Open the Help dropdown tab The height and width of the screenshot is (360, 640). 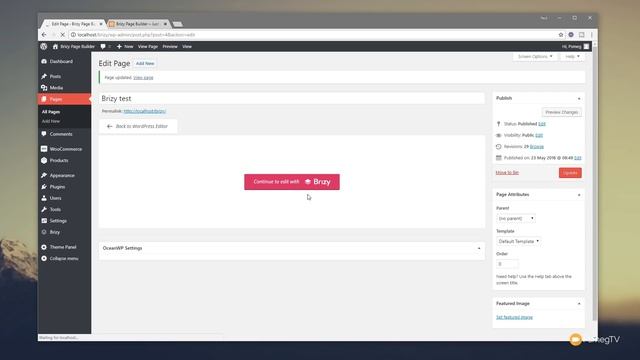(572, 56)
